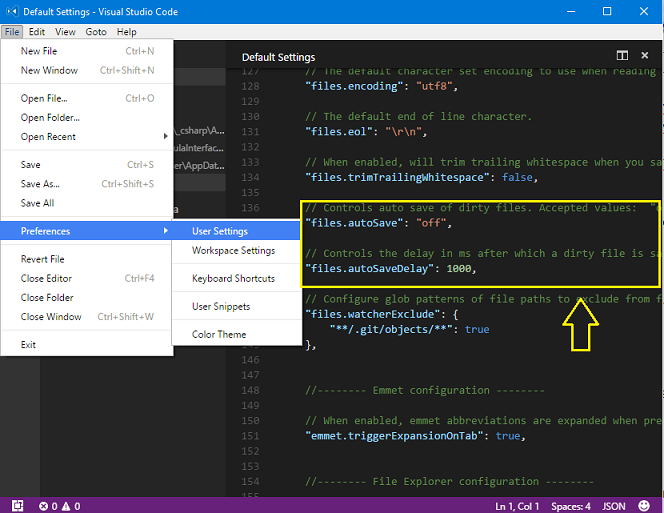
Task: Click the "files.eol" setting line
Action: tap(366, 132)
